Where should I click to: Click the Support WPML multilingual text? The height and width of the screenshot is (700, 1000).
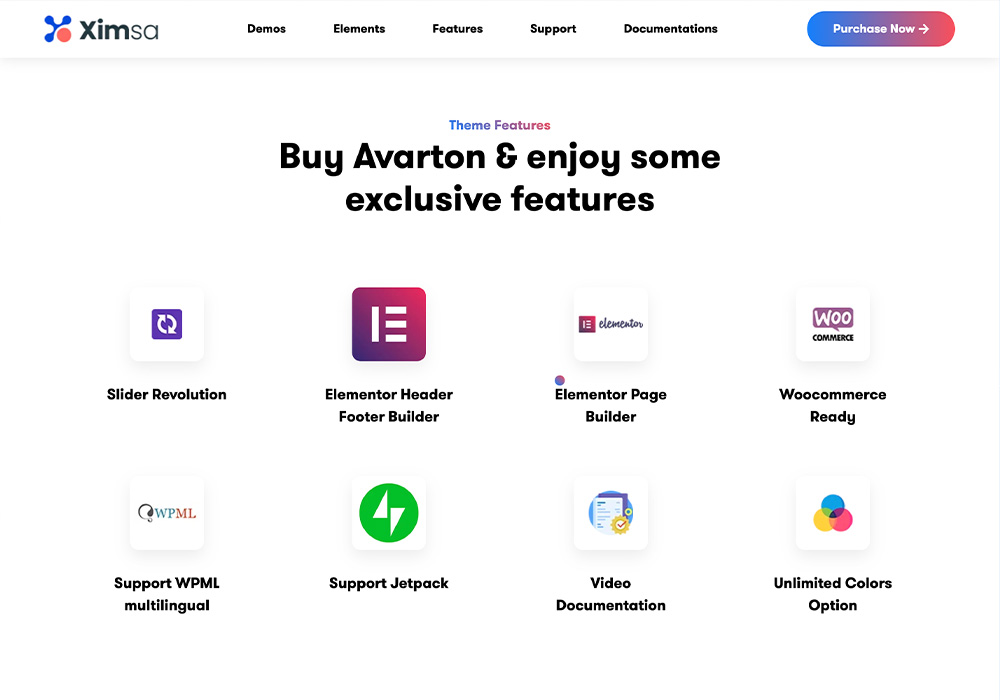[166, 594]
